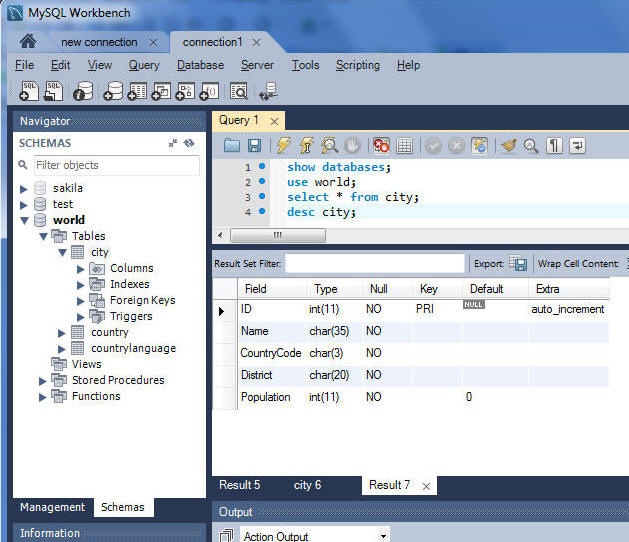Switch to the city 6 result tab
This screenshot has height=542, width=629.
coord(307,485)
